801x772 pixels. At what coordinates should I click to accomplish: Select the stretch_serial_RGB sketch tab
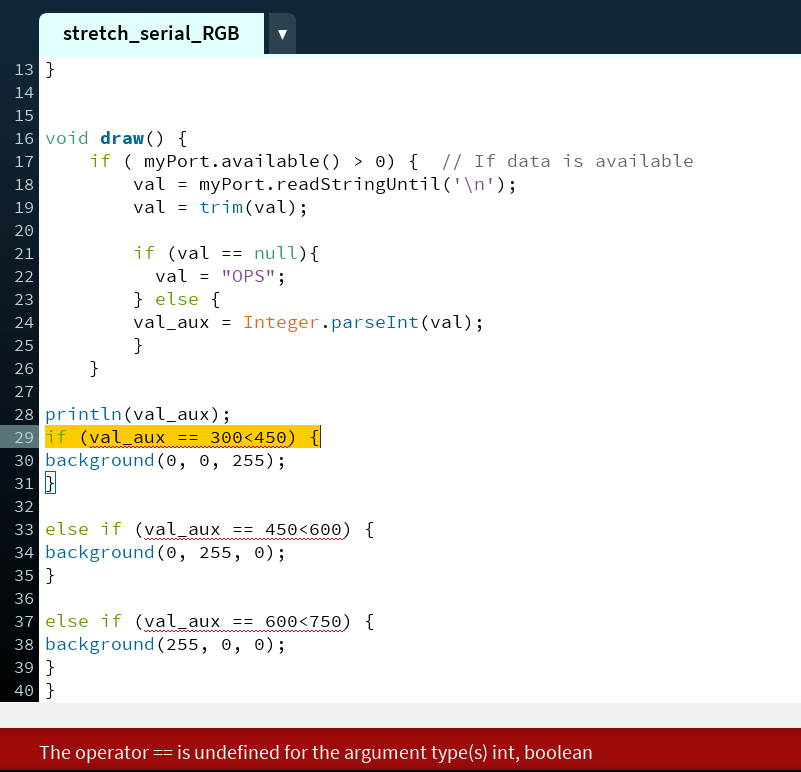pos(151,34)
